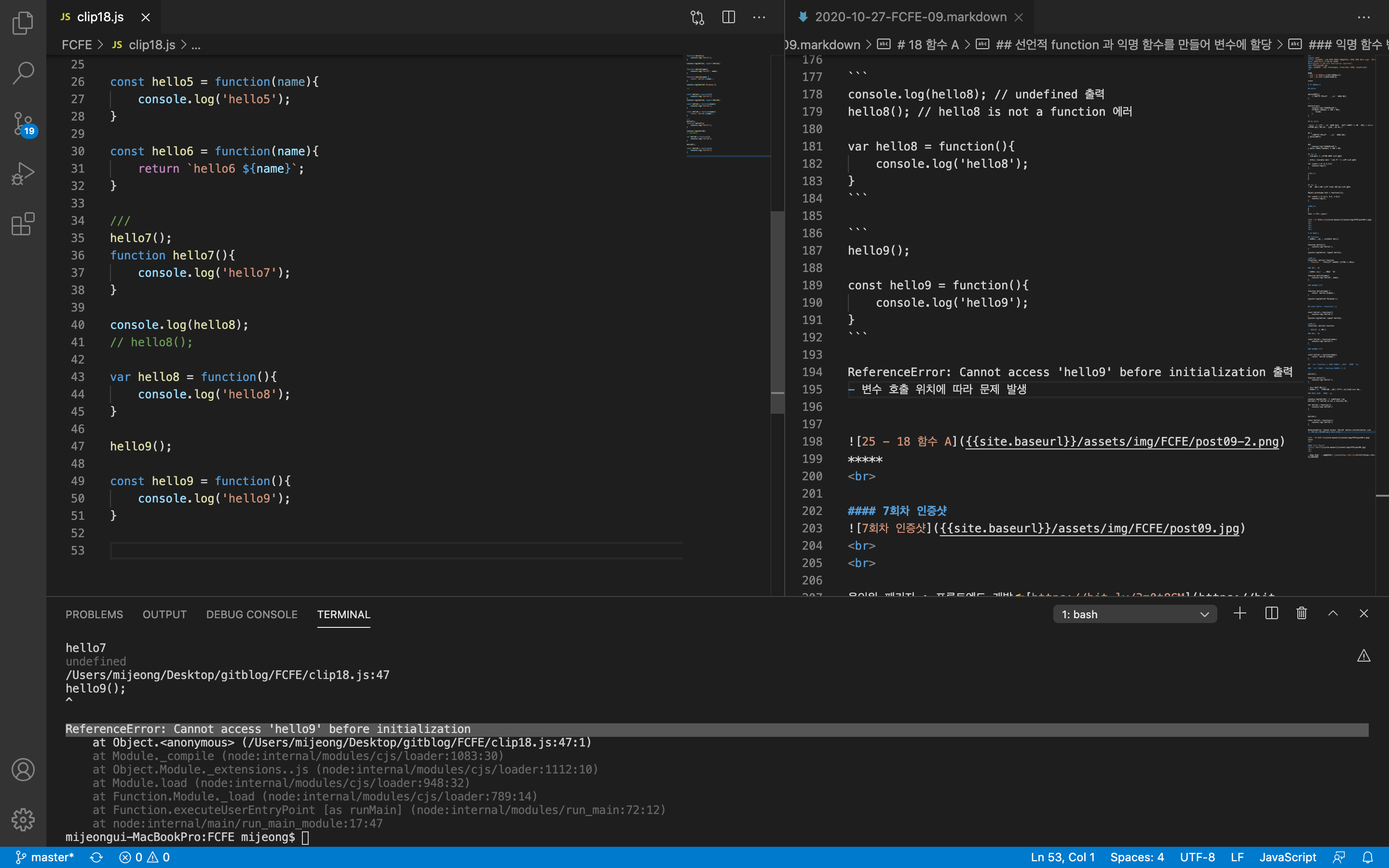The height and width of the screenshot is (868, 1389).
Task: Close the 2020-10-27-FCFE-09.markdown tab
Action: pyautogui.click(x=1019, y=17)
